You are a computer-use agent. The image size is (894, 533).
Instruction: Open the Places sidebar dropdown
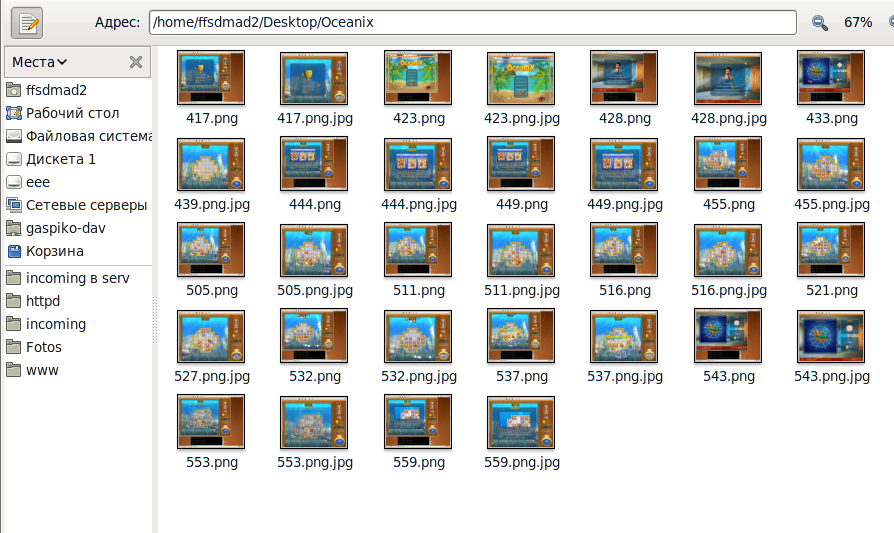pyautogui.click(x=39, y=62)
